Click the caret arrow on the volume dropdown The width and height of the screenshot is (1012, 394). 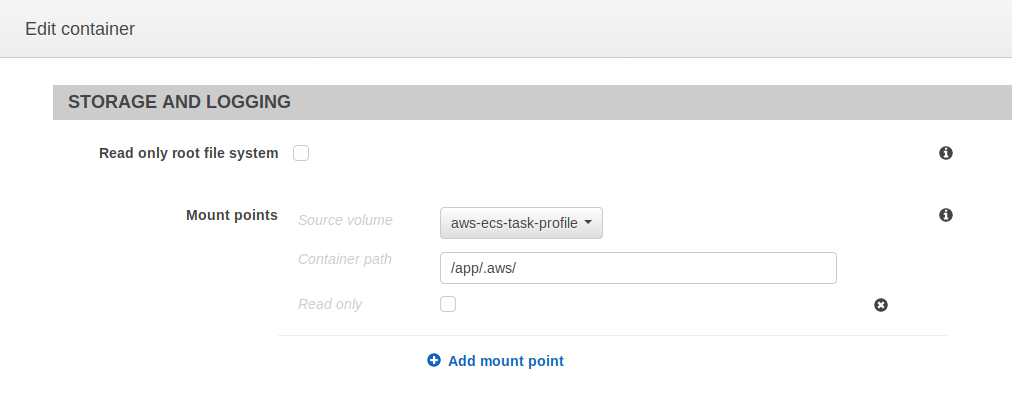(588, 222)
